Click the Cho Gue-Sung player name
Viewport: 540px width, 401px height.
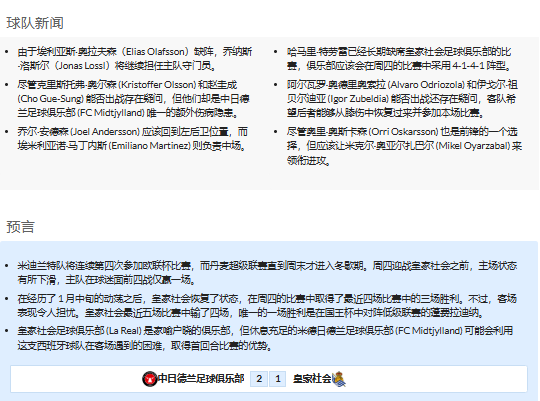pos(51,99)
